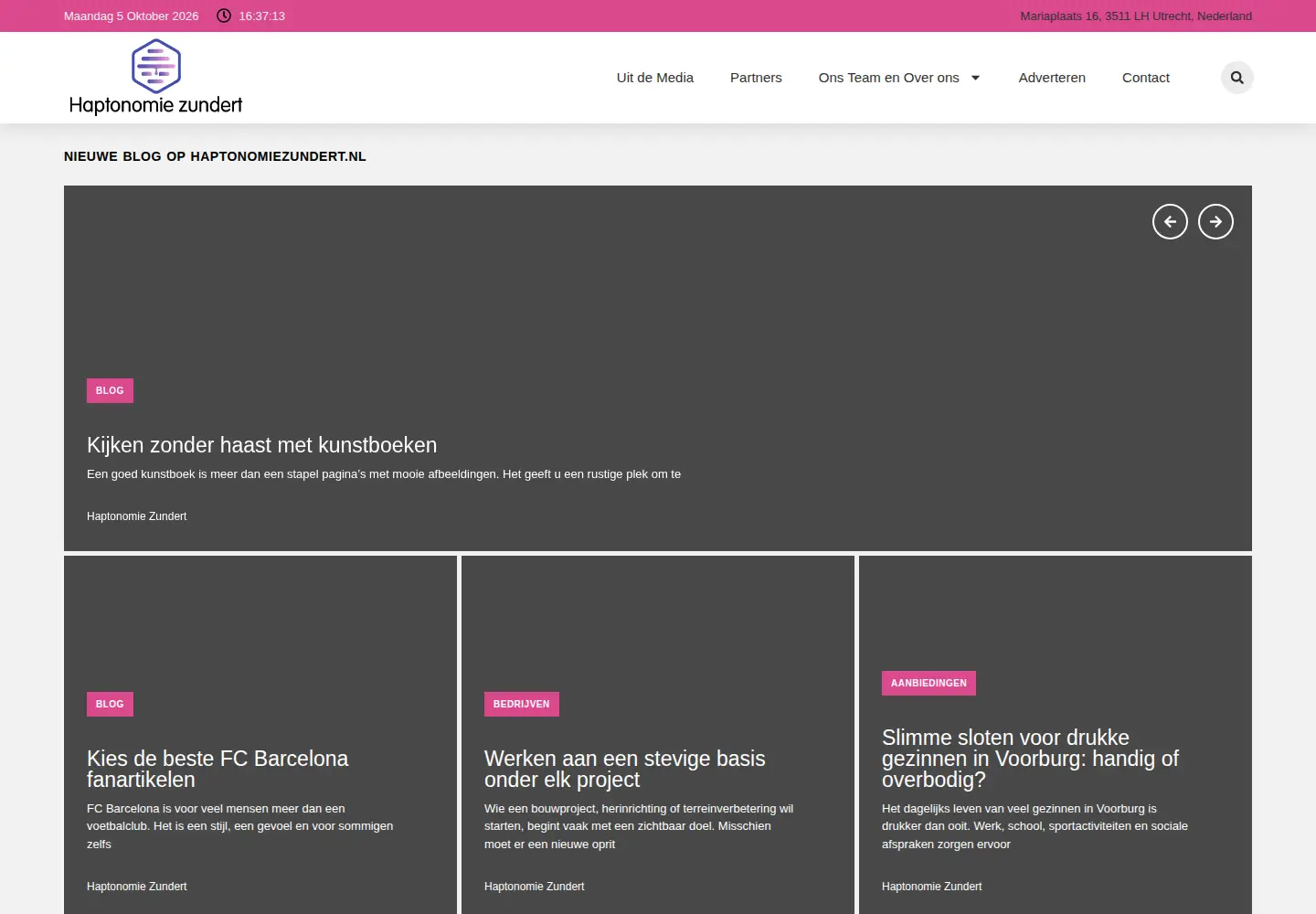The width and height of the screenshot is (1316, 914).
Task: Click excerpt starting Wie een bouwproject
Action: [639, 826]
